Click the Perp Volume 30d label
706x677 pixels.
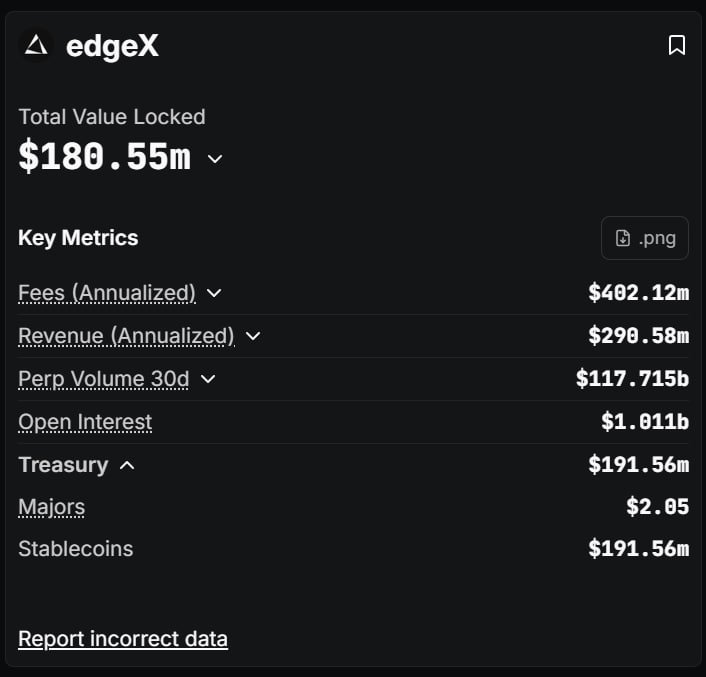pyautogui.click(x=103, y=379)
